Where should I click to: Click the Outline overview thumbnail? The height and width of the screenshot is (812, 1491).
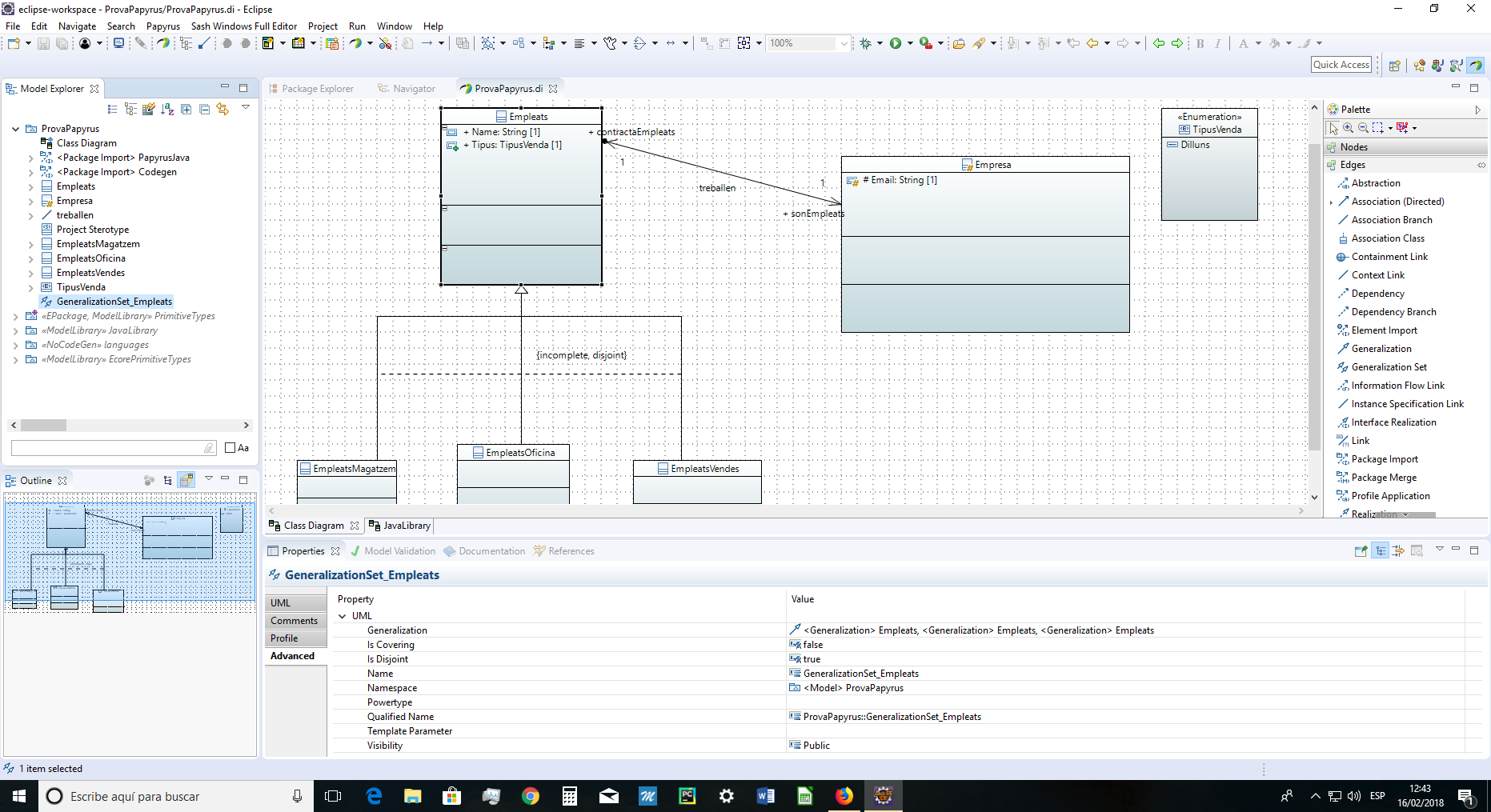pos(130,553)
